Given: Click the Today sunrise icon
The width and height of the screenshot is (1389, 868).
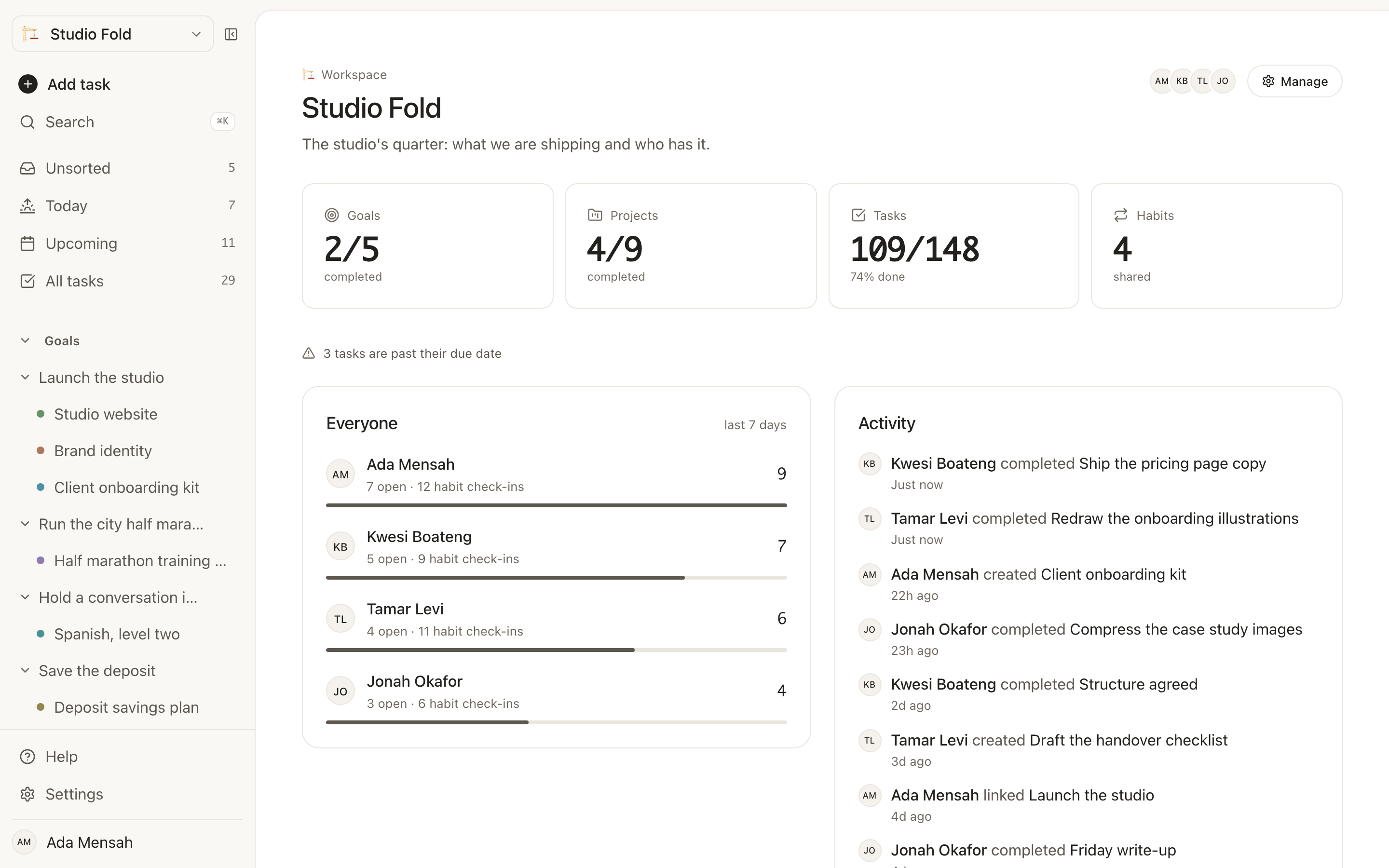Looking at the screenshot, I should tap(27, 205).
